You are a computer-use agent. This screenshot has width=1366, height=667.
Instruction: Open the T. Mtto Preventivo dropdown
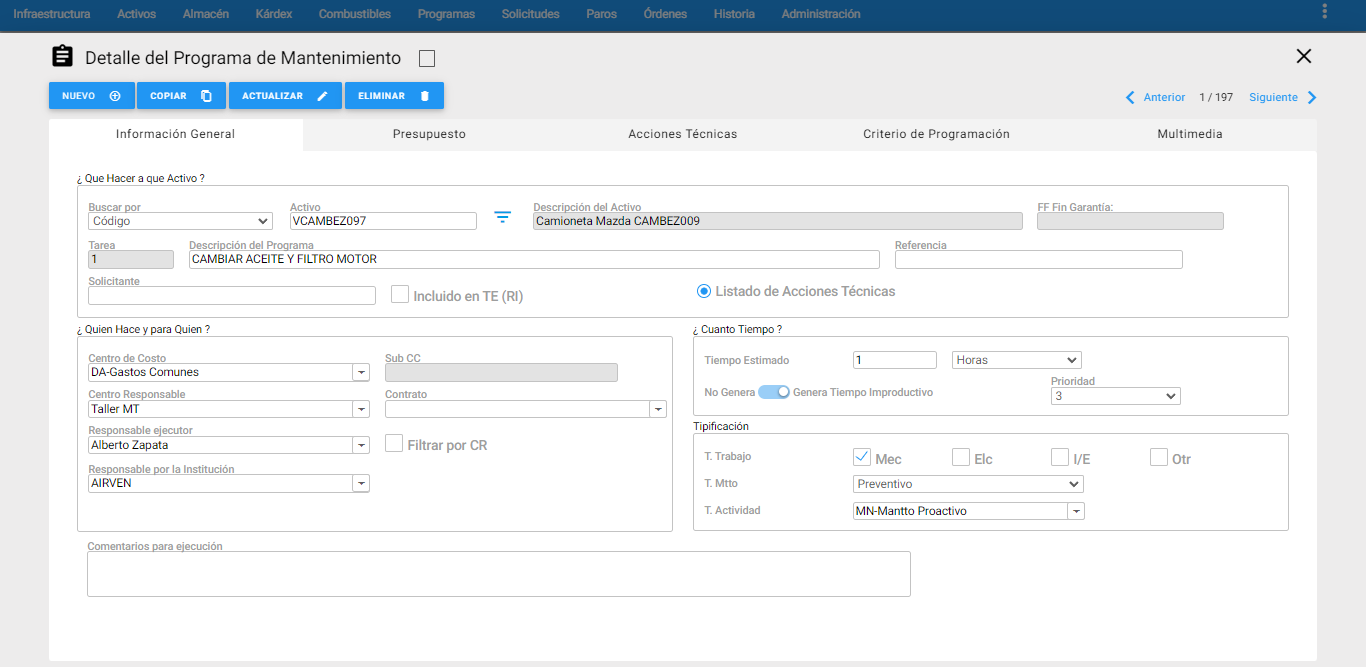[x=968, y=484]
